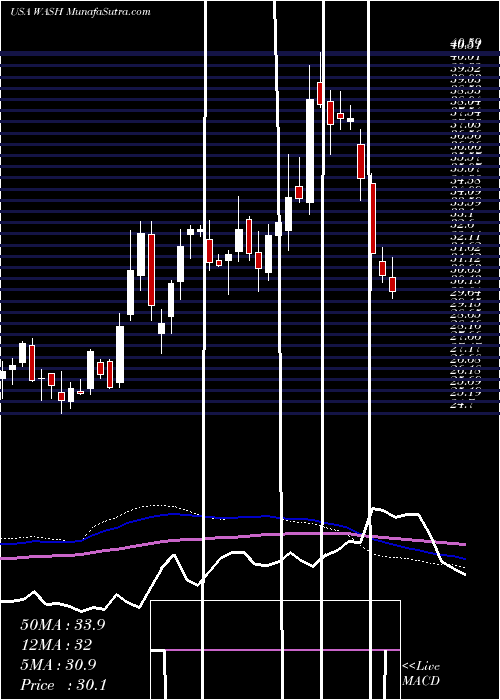Click the last red candlestick on the chart
The image size is (500, 700).
[392, 284]
